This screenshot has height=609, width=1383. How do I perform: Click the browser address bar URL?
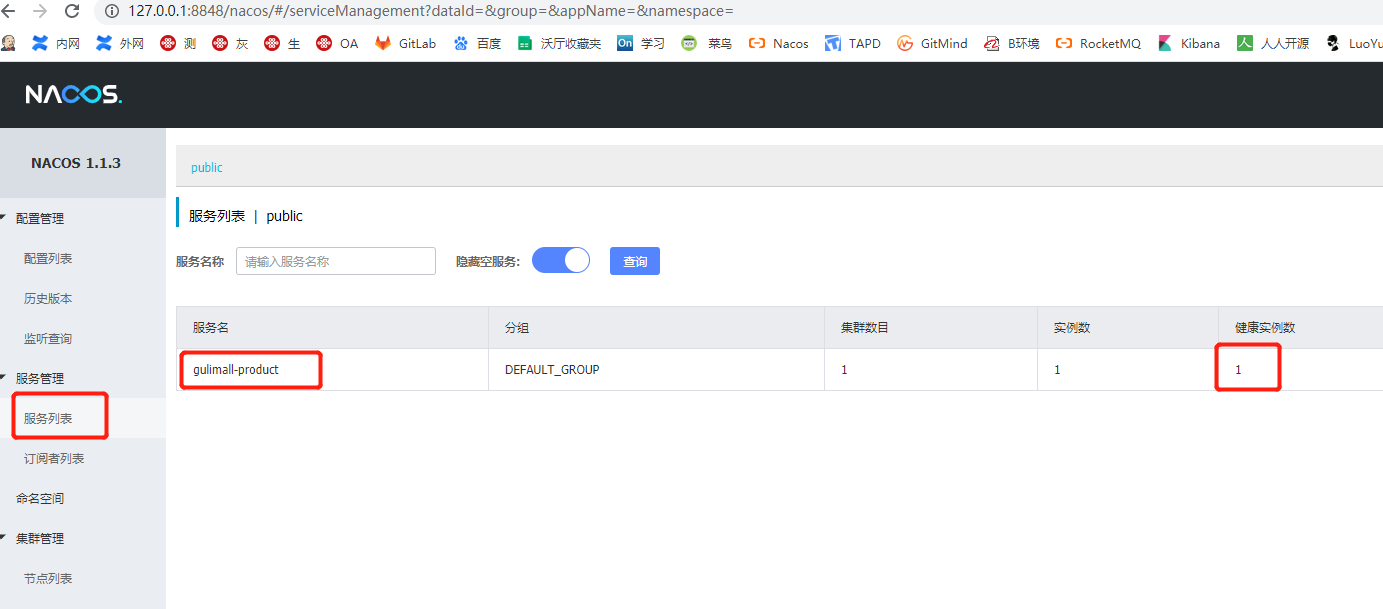point(431,11)
